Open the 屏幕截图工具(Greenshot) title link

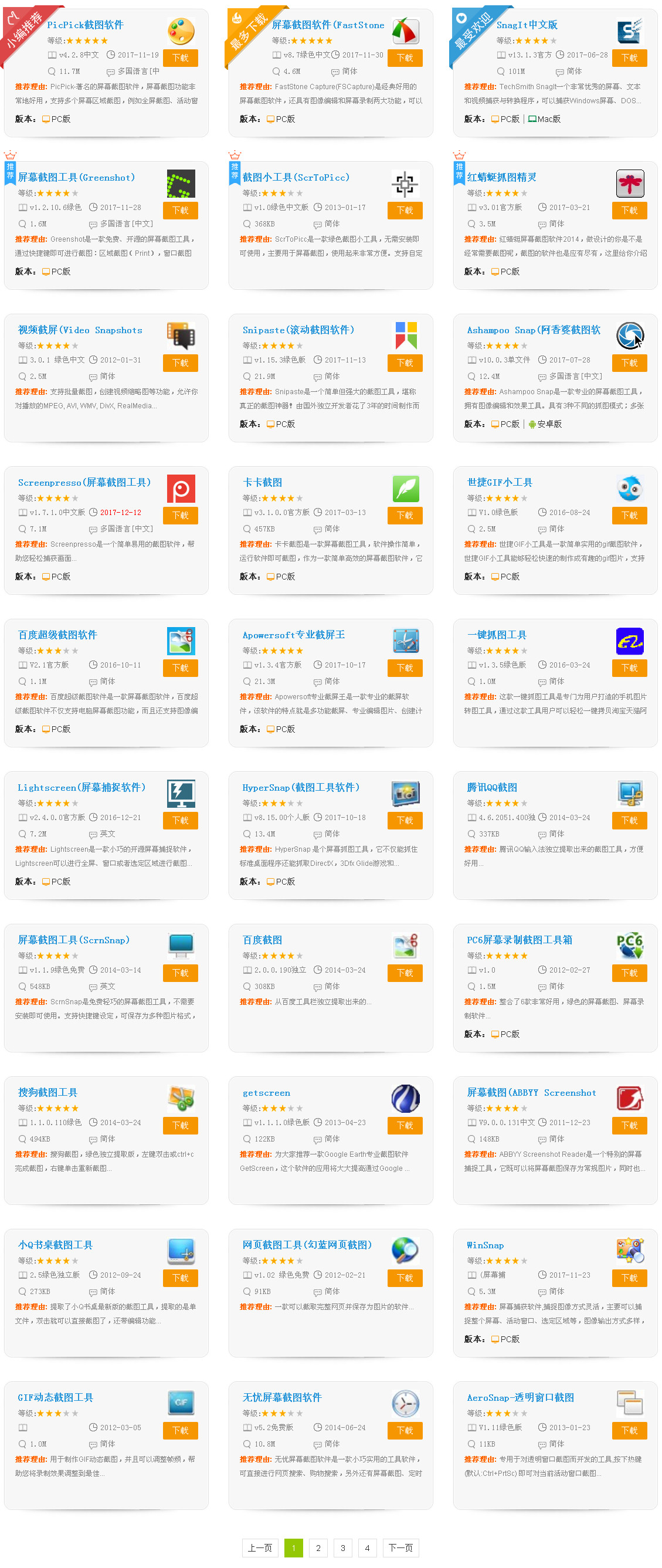click(x=76, y=178)
